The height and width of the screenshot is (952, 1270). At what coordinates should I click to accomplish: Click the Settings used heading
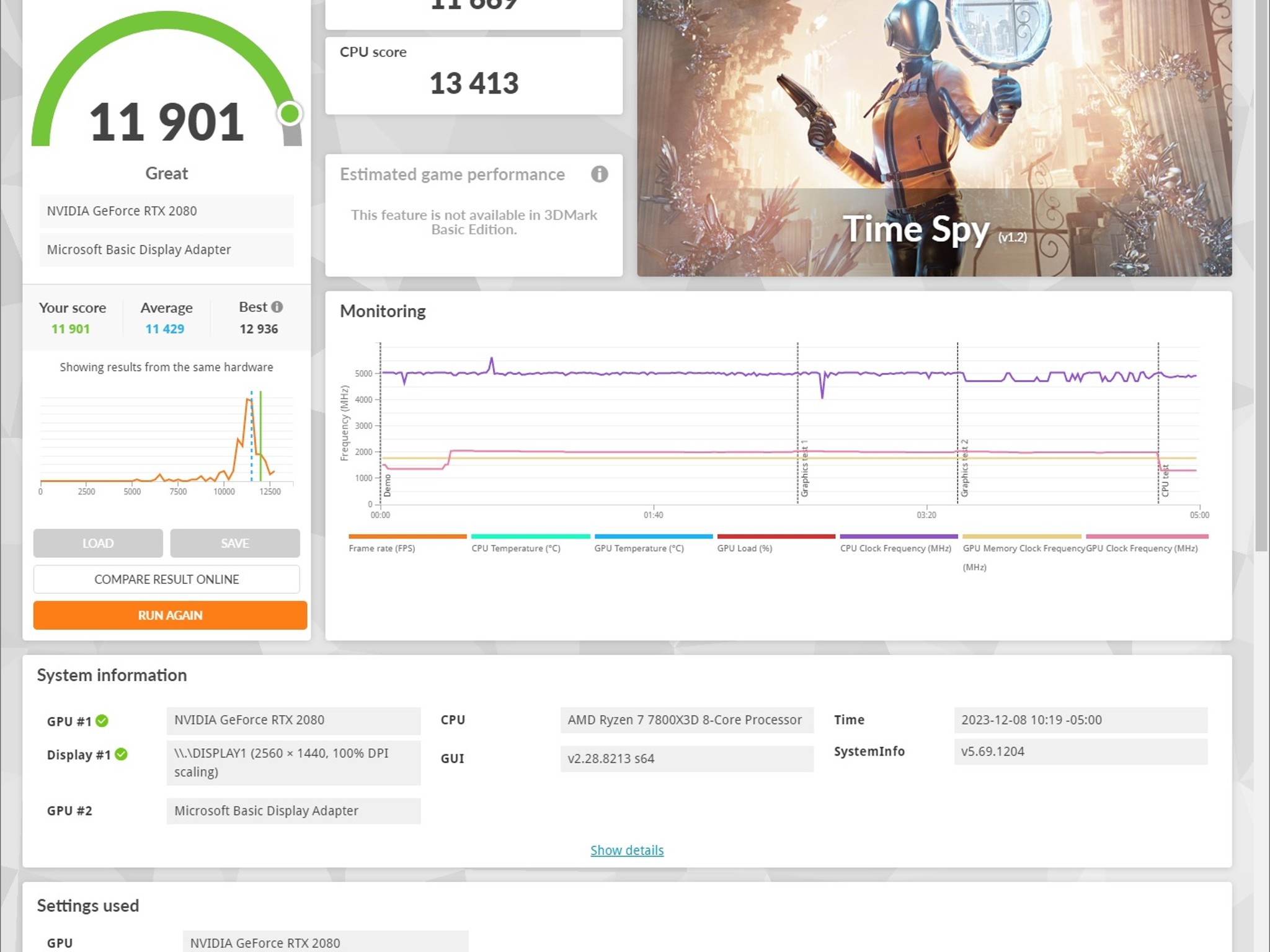[x=88, y=906]
